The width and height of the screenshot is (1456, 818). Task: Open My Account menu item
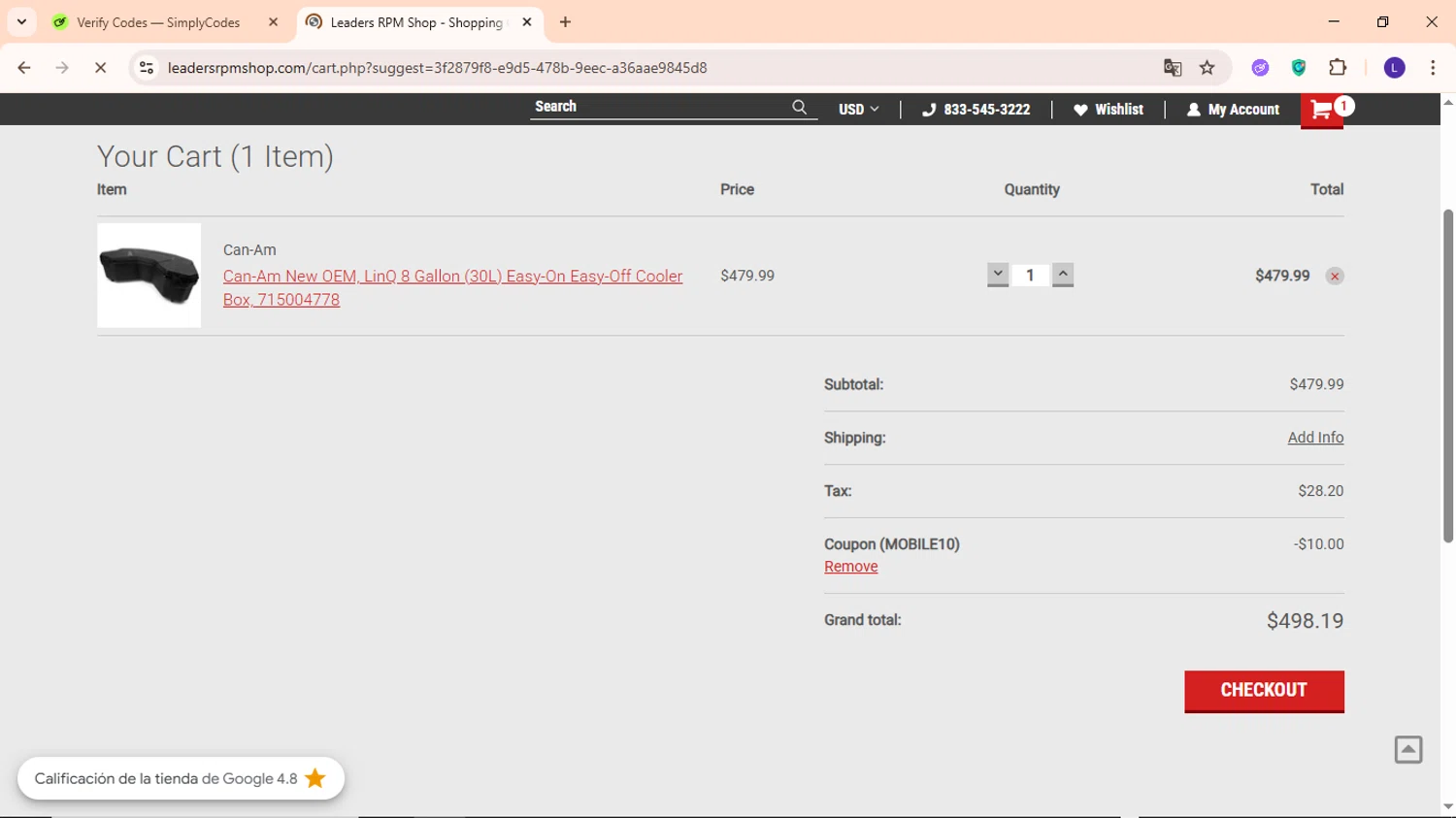tap(1233, 110)
